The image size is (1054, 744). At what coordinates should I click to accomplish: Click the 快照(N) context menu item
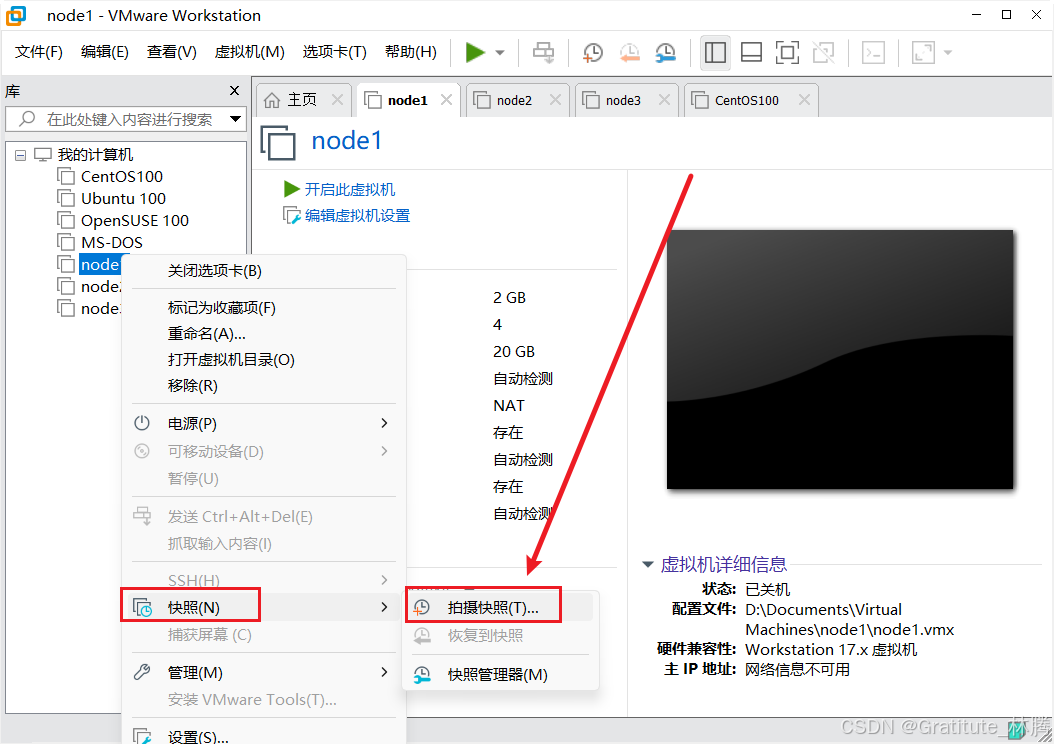(265, 608)
